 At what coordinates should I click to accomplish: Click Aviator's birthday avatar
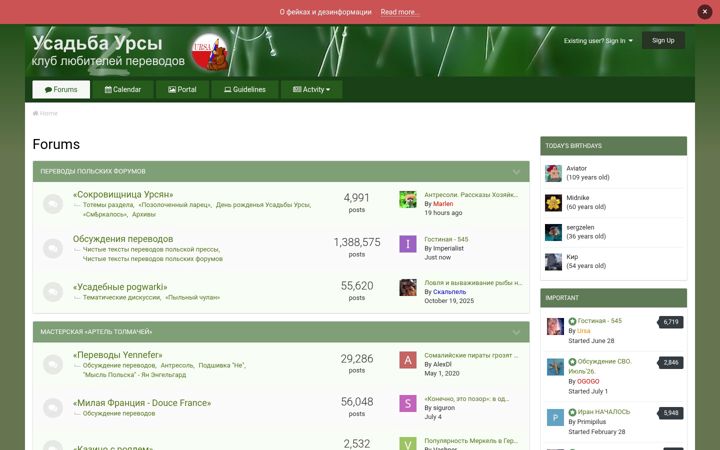coord(553,173)
